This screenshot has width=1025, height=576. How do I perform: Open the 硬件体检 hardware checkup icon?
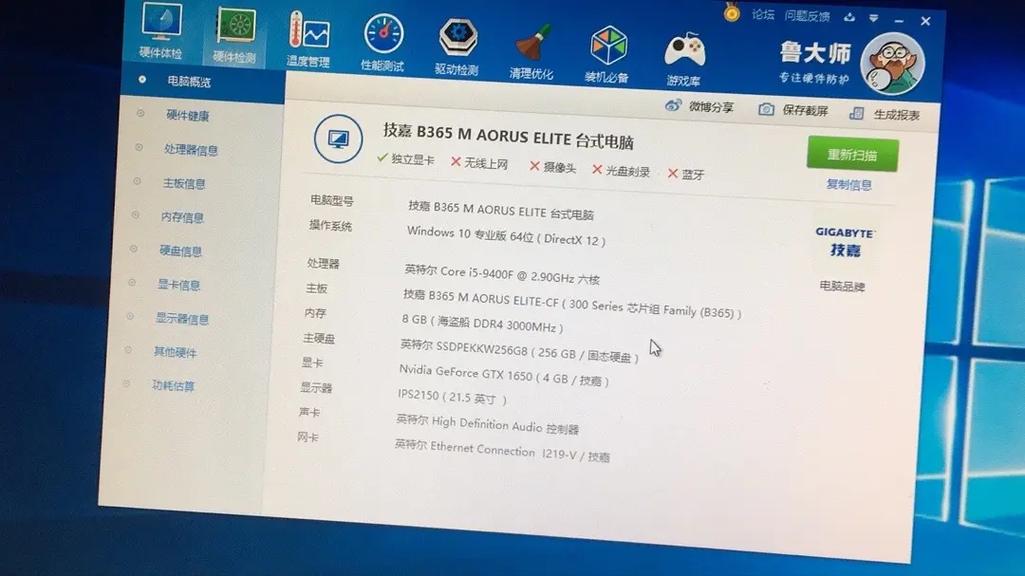(x=161, y=31)
